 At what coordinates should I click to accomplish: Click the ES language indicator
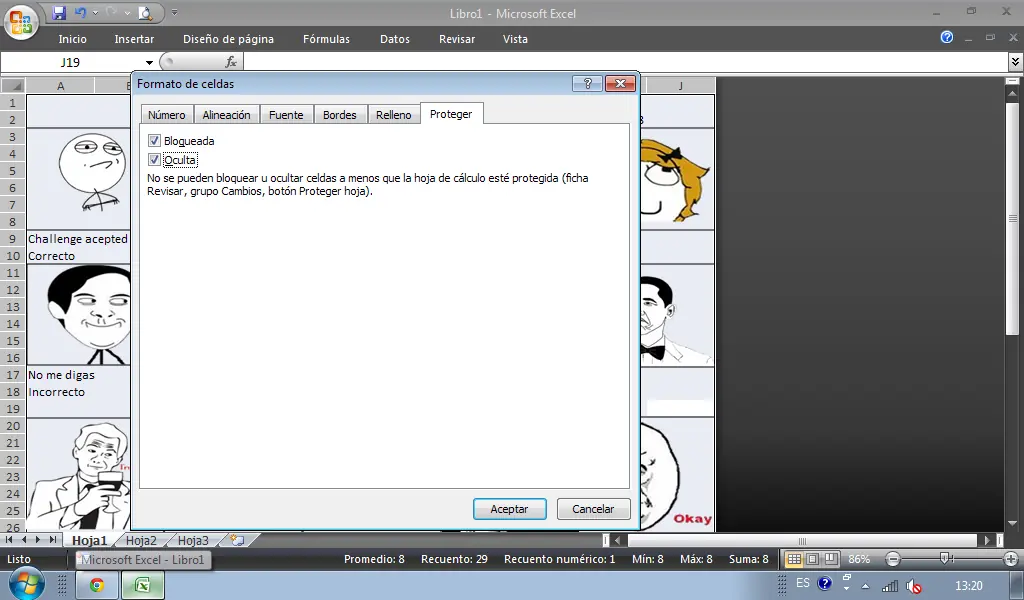coord(803,583)
